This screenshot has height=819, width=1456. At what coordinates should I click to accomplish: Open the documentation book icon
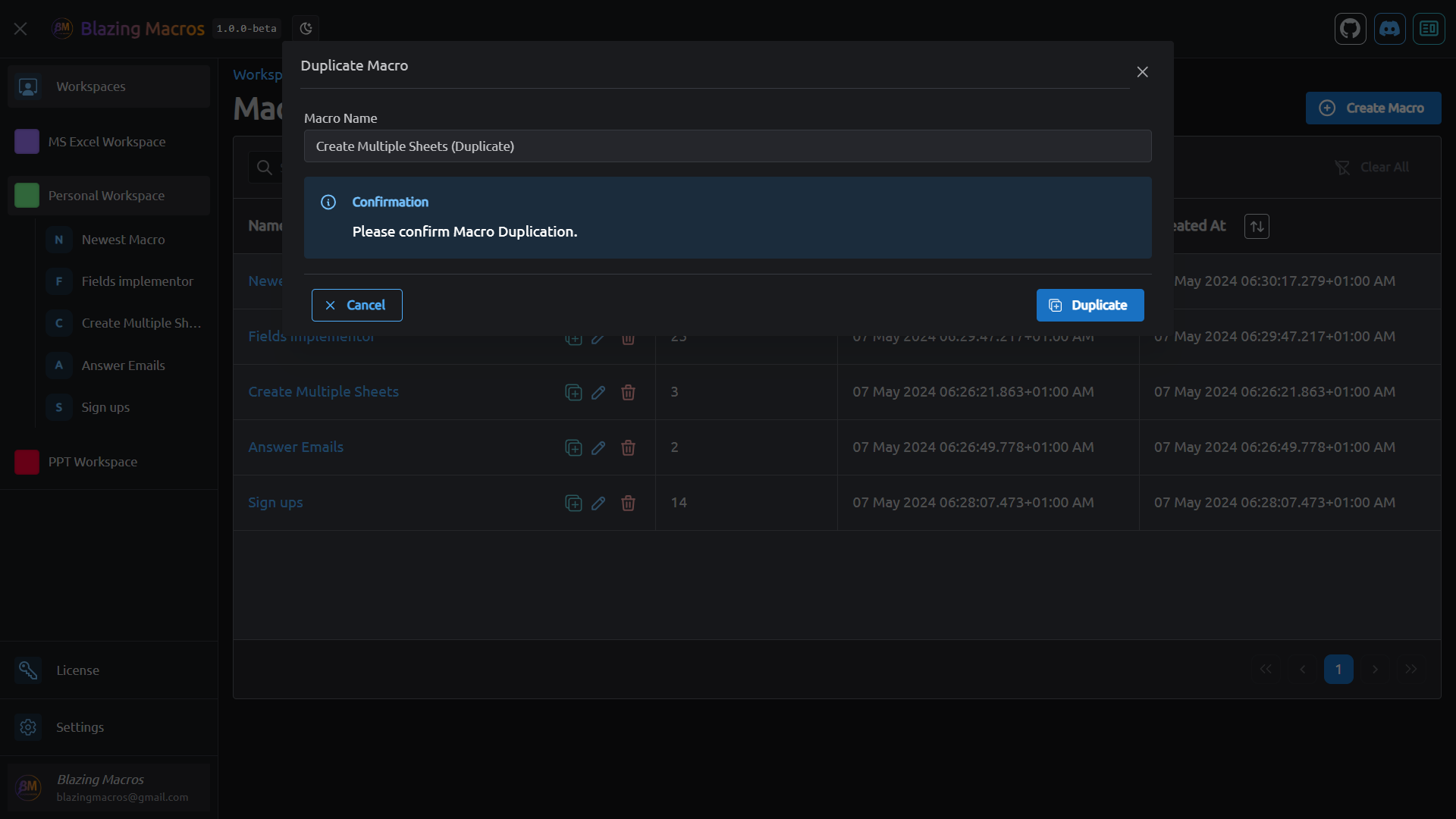(1429, 29)
